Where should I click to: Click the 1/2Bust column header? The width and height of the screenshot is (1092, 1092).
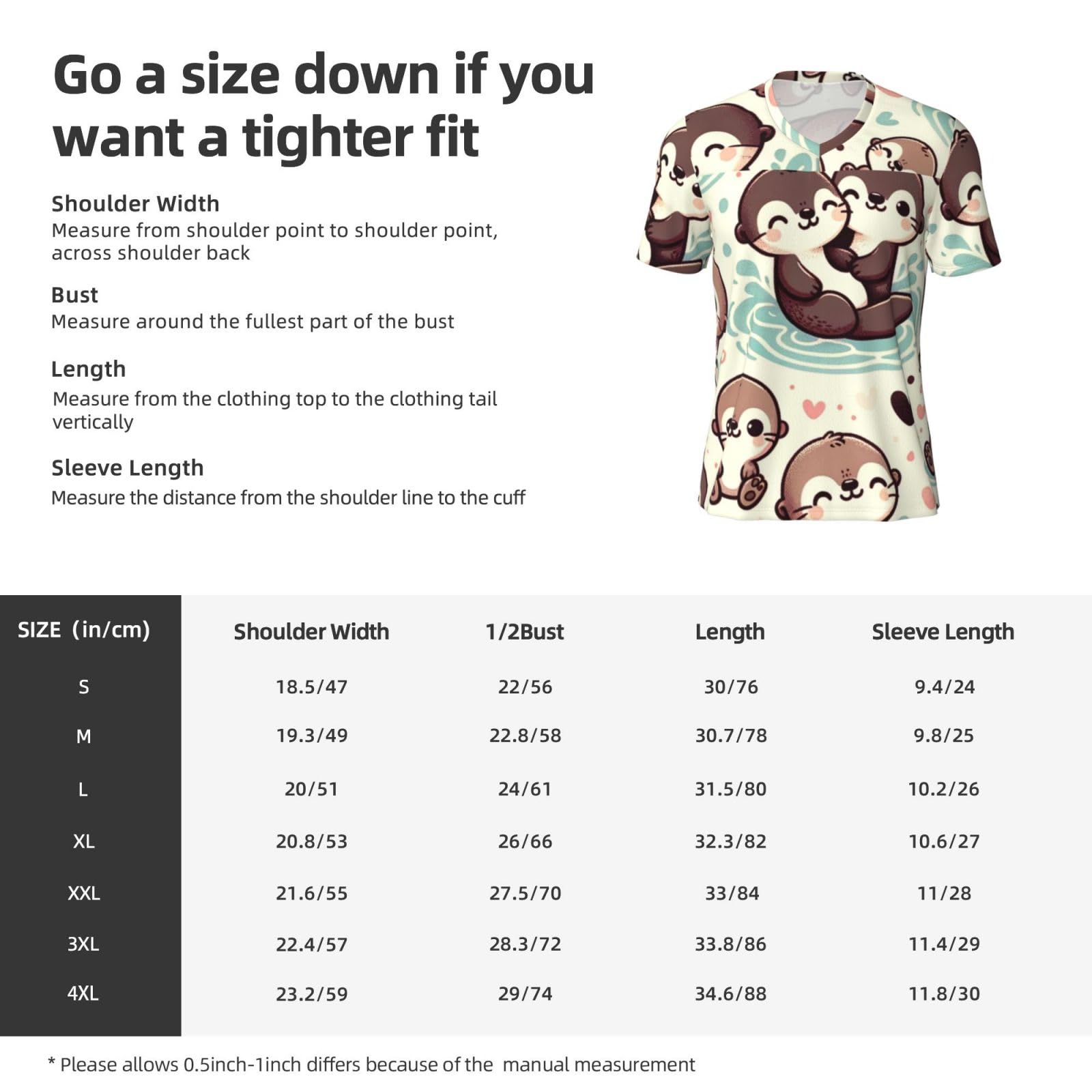click(x=525, y=632)
